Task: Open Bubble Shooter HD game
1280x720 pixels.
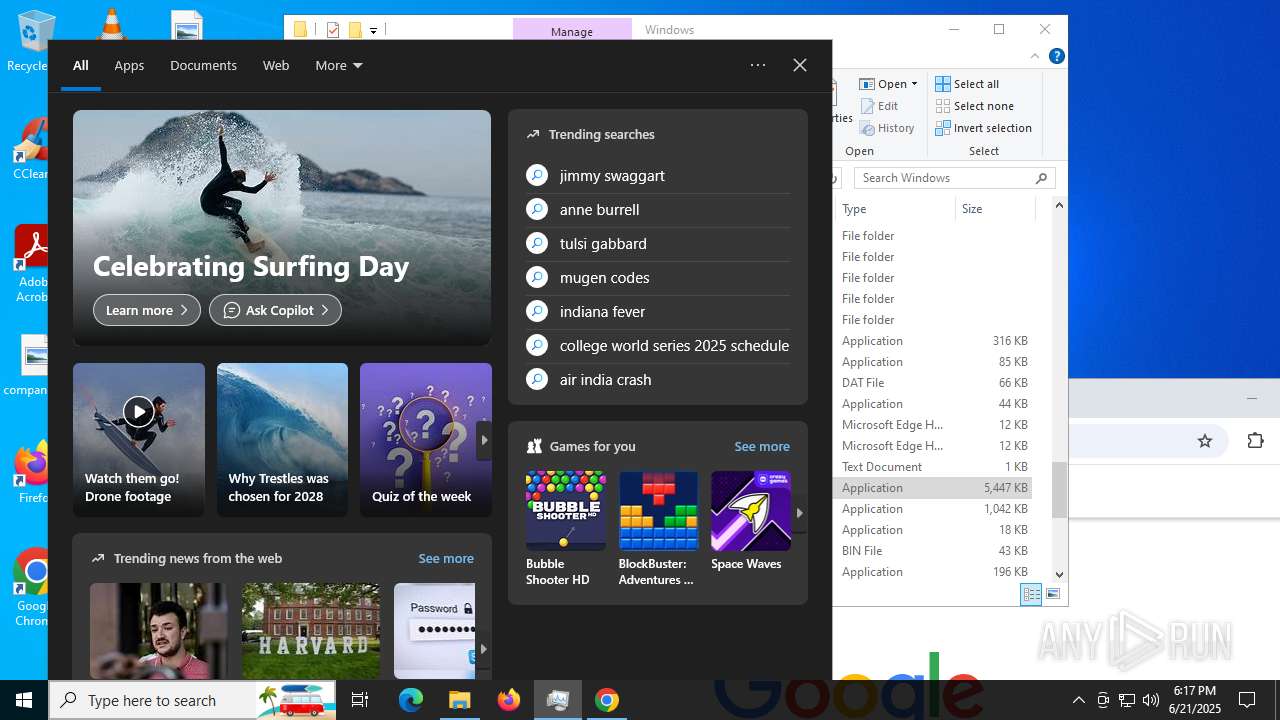Action: click(x=565, y=529)
